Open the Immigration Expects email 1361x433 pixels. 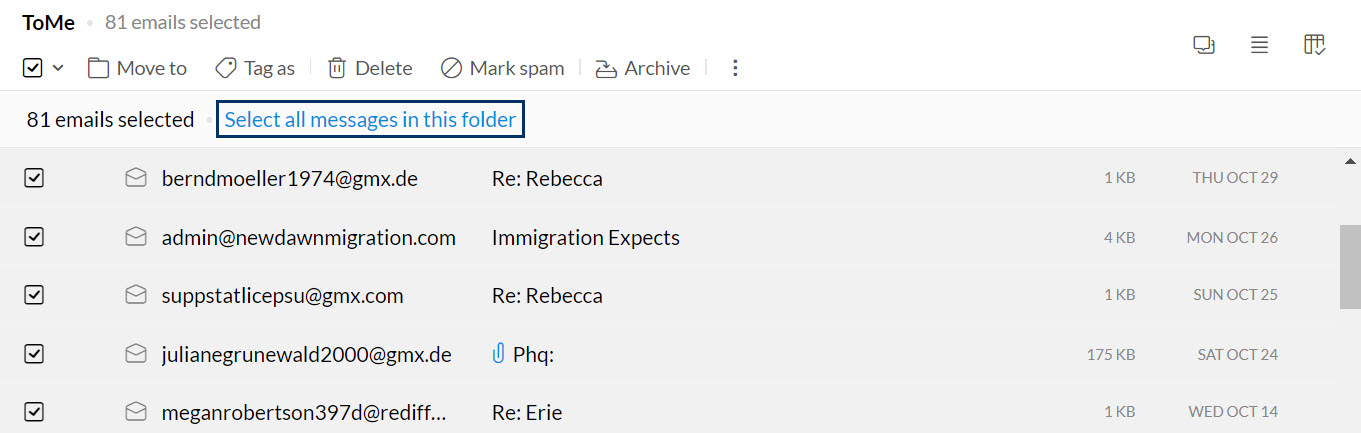pos(585,237)
